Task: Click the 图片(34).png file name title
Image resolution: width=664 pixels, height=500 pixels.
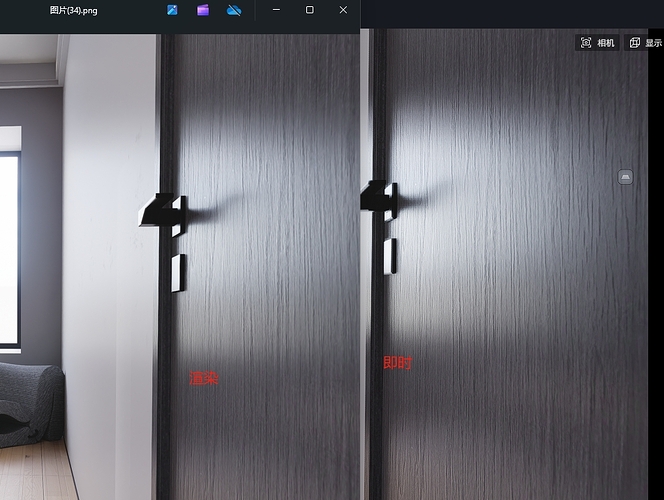Action: point(73,10)
